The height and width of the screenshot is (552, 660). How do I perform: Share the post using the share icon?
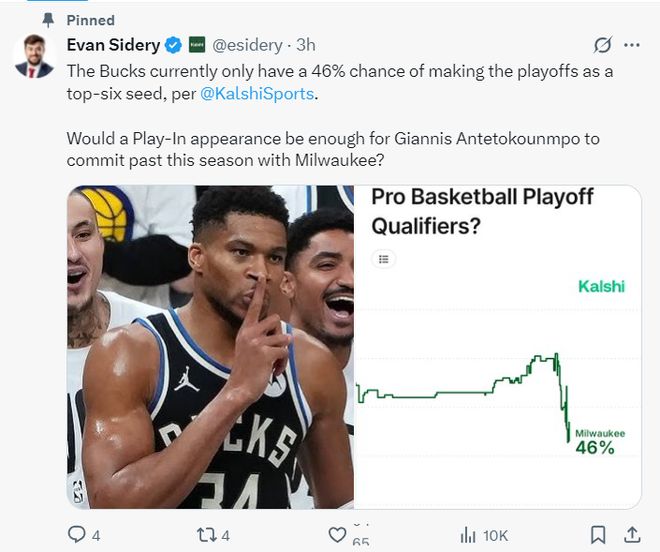pos(632,535)
